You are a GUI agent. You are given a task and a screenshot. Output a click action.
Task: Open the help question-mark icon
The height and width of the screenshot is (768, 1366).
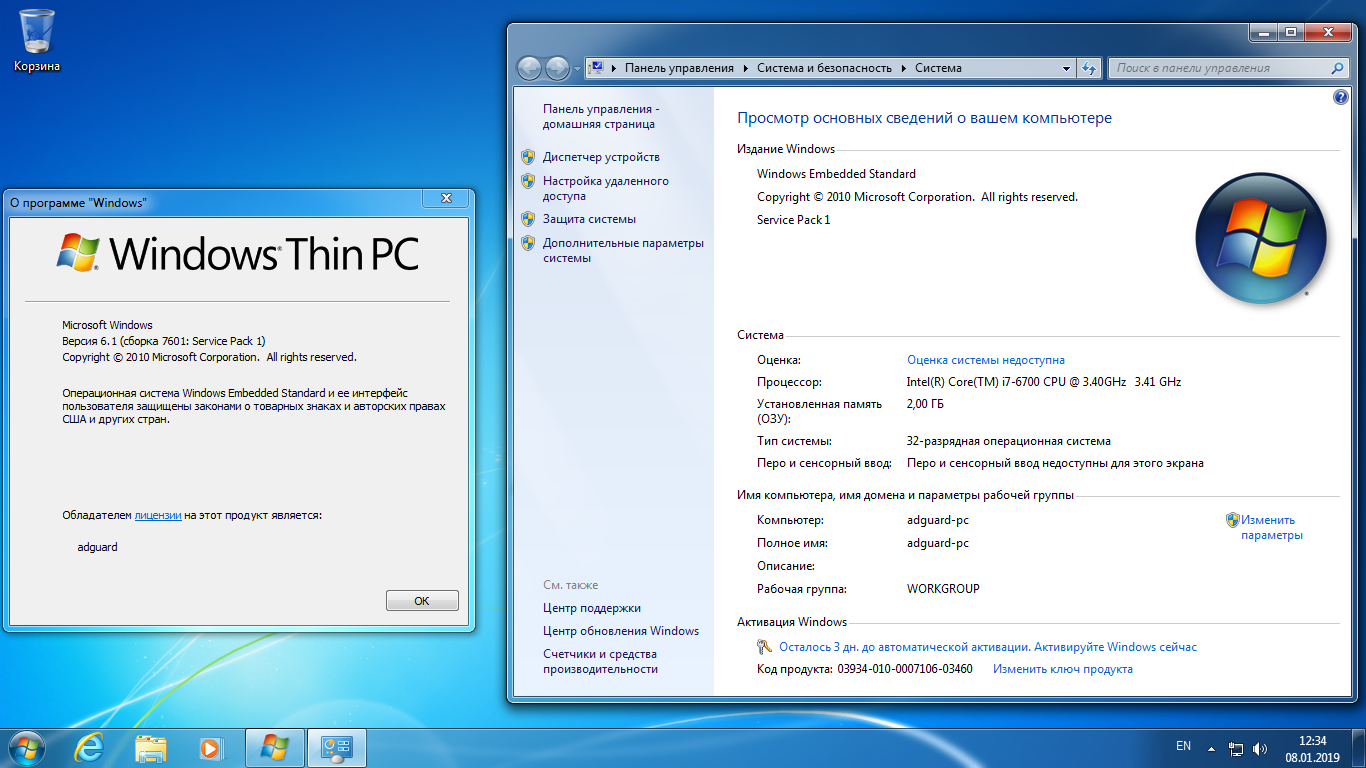(1341, 97)
